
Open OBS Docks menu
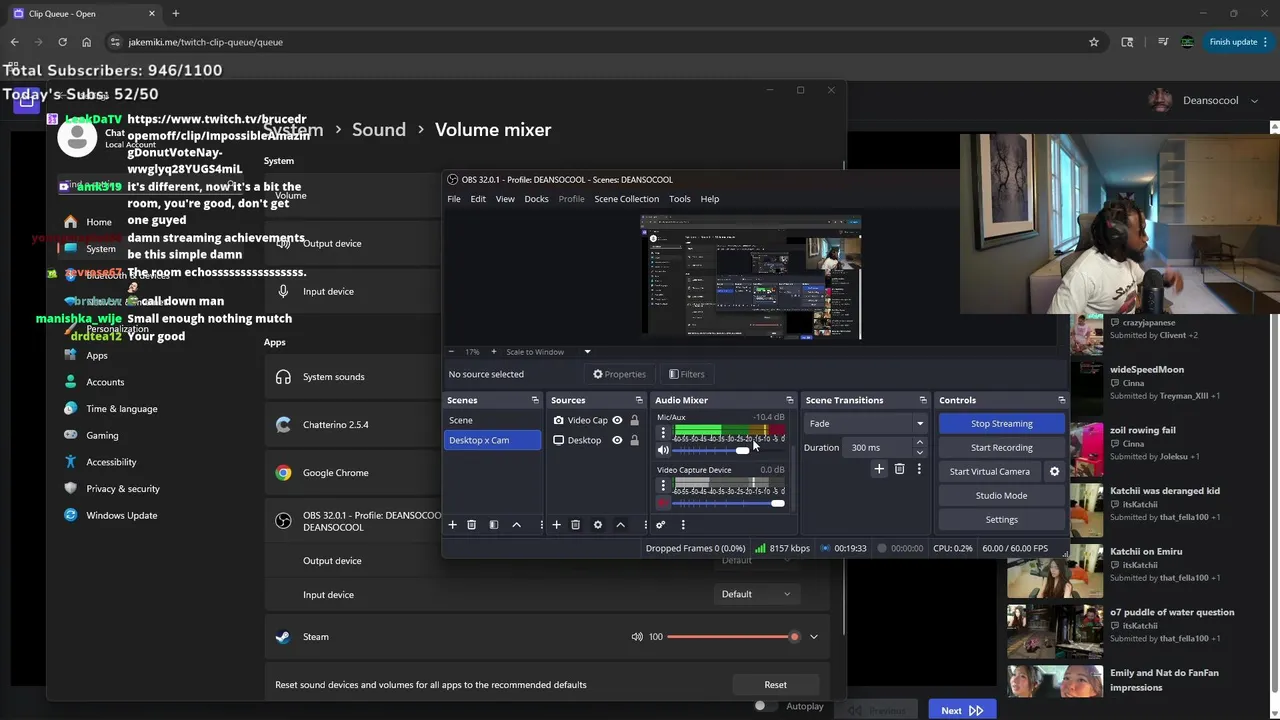(536, 199)
